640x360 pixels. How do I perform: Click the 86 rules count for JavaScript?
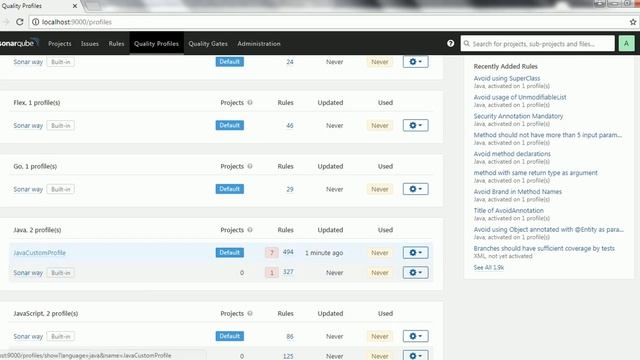[x=290, y=336]
